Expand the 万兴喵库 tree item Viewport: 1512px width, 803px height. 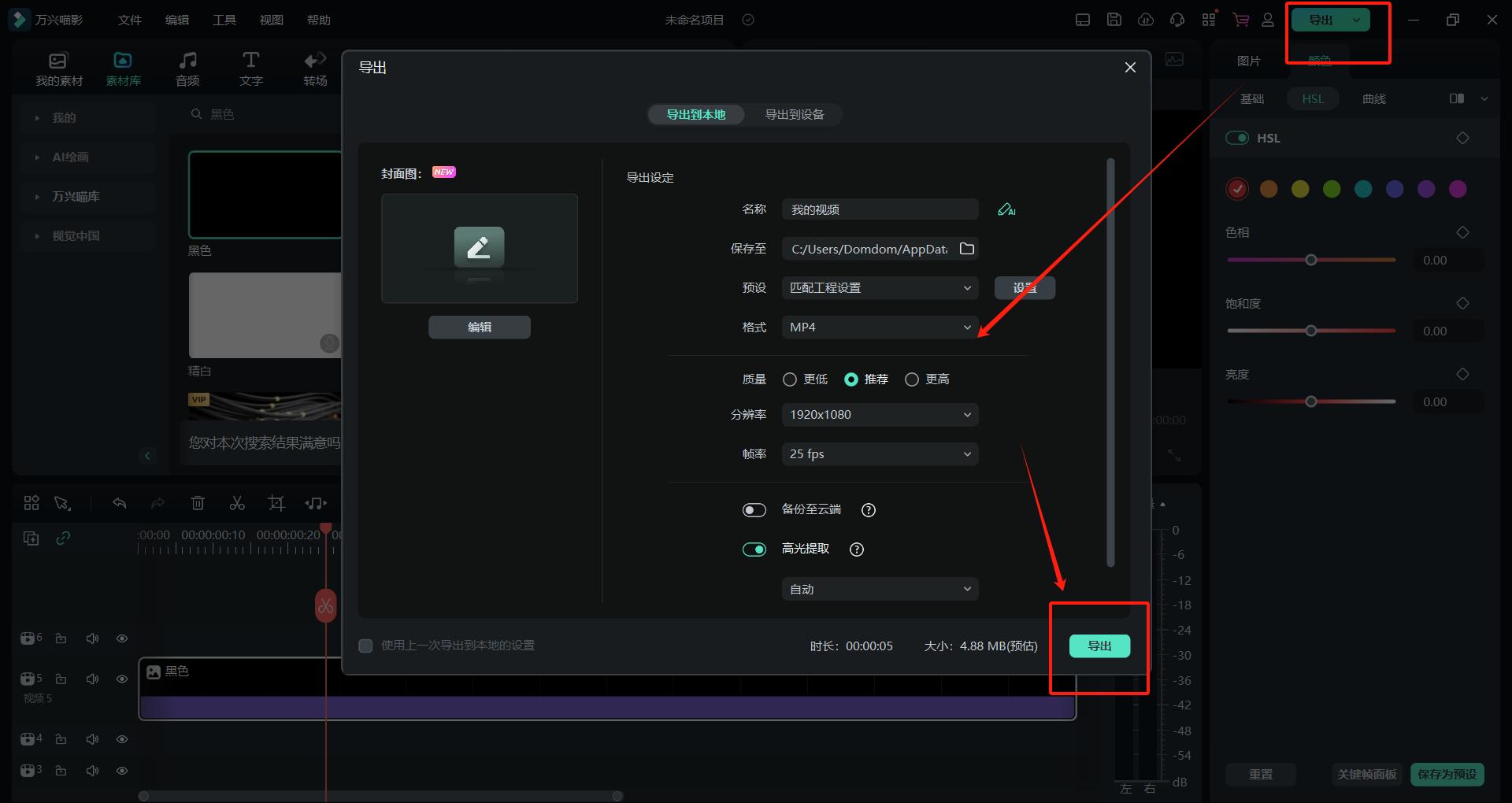37,197
